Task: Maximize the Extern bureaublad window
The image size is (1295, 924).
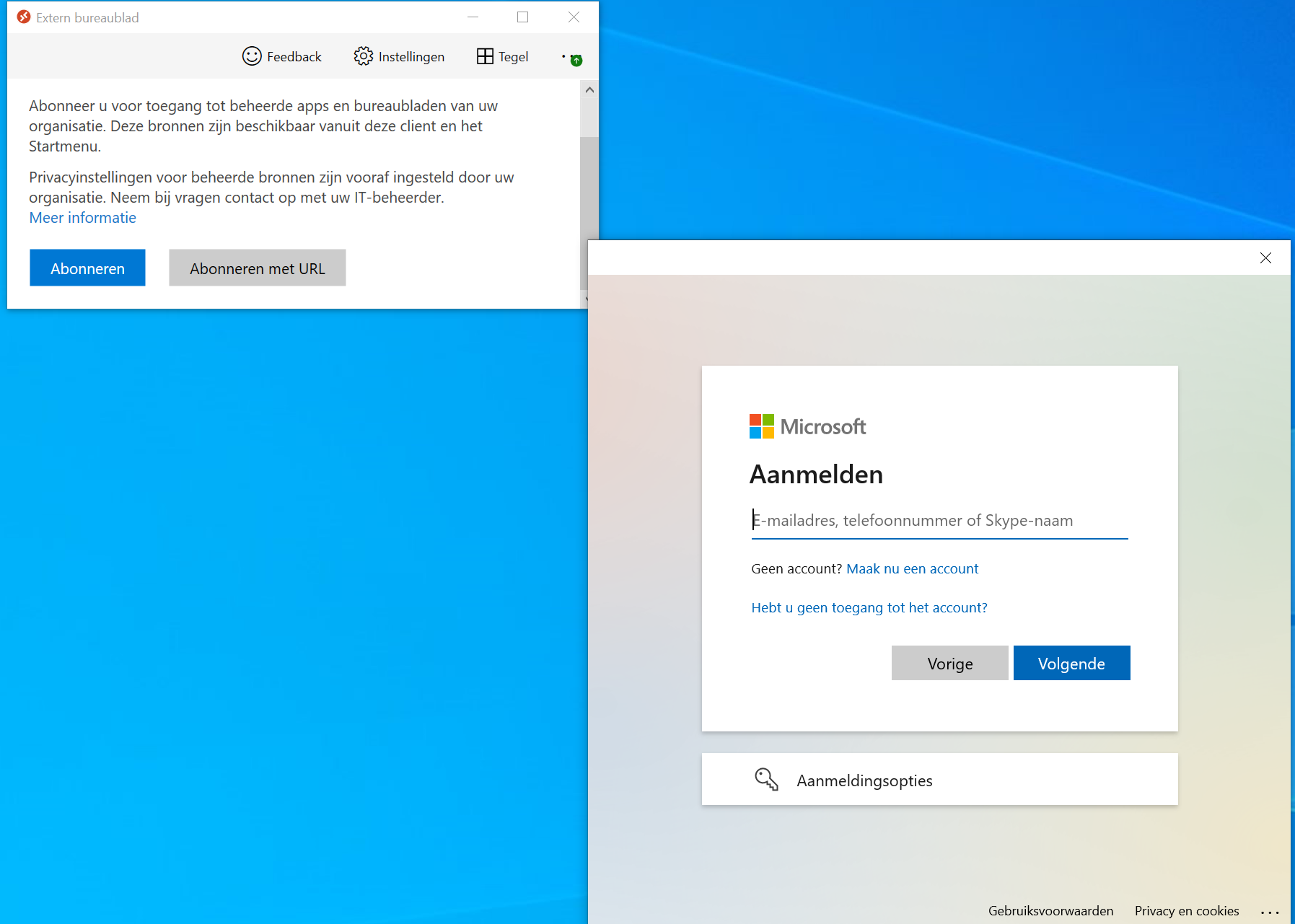Action: pos(523,17)
